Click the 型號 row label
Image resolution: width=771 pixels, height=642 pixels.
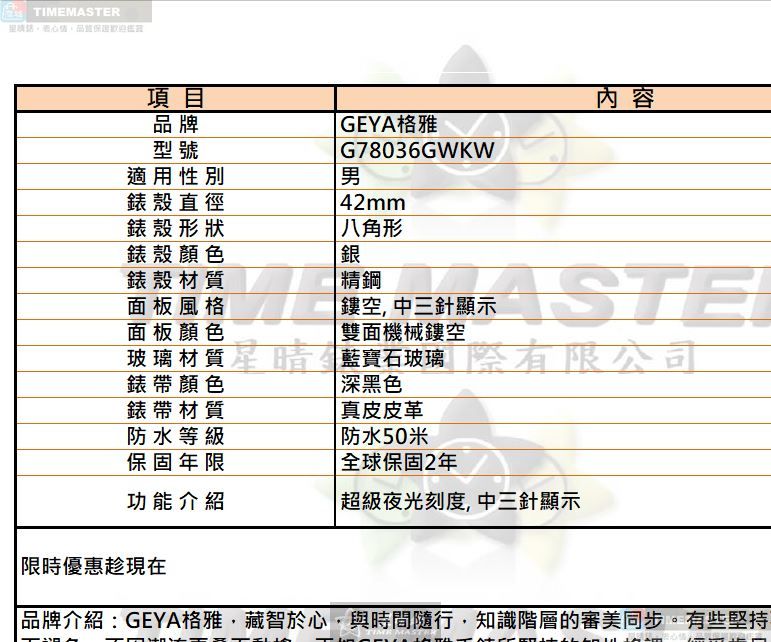coord(176,150)
